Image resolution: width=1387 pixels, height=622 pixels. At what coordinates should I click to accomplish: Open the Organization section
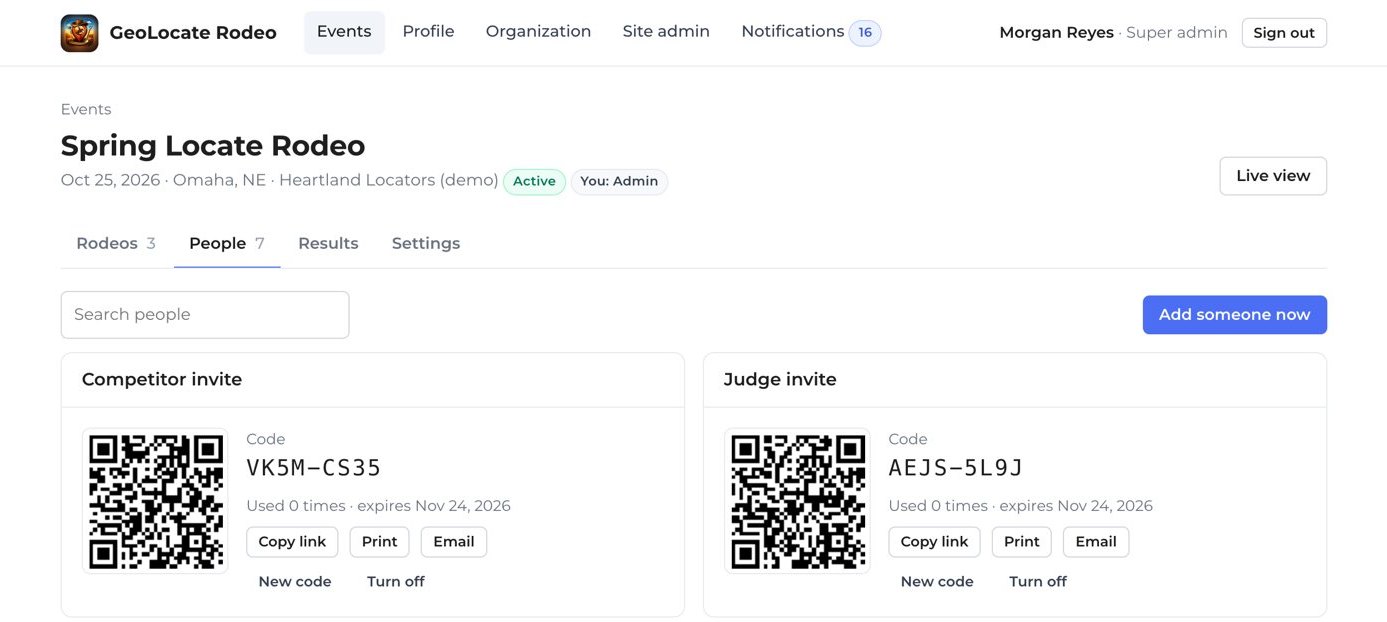(538, 32)
